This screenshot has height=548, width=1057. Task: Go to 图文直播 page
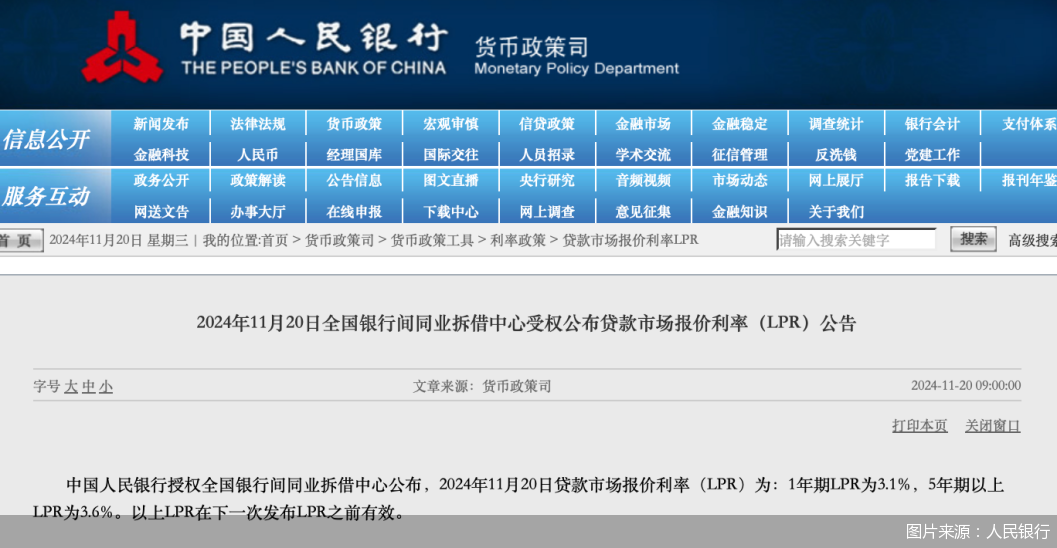450,181
